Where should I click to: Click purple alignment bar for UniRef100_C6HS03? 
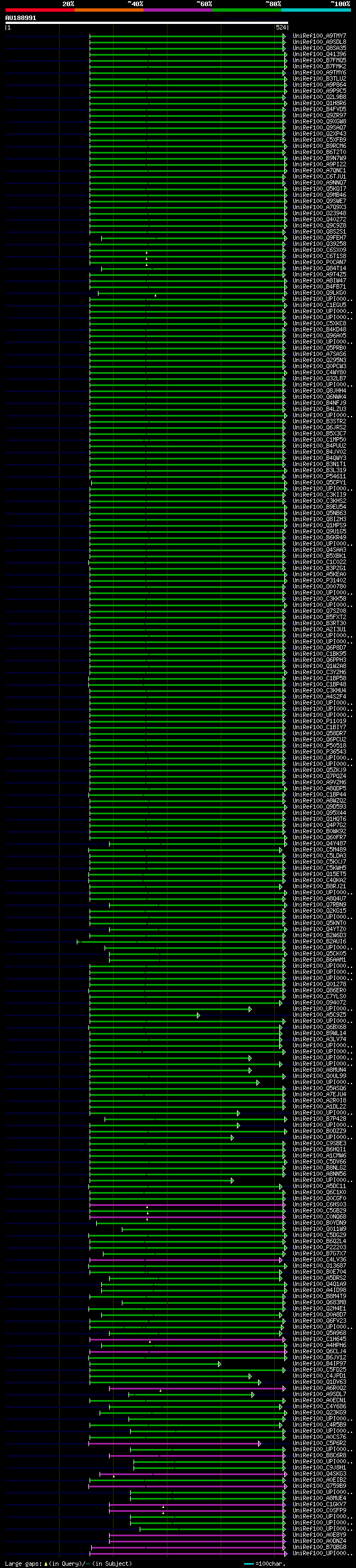coord(187,1205)
